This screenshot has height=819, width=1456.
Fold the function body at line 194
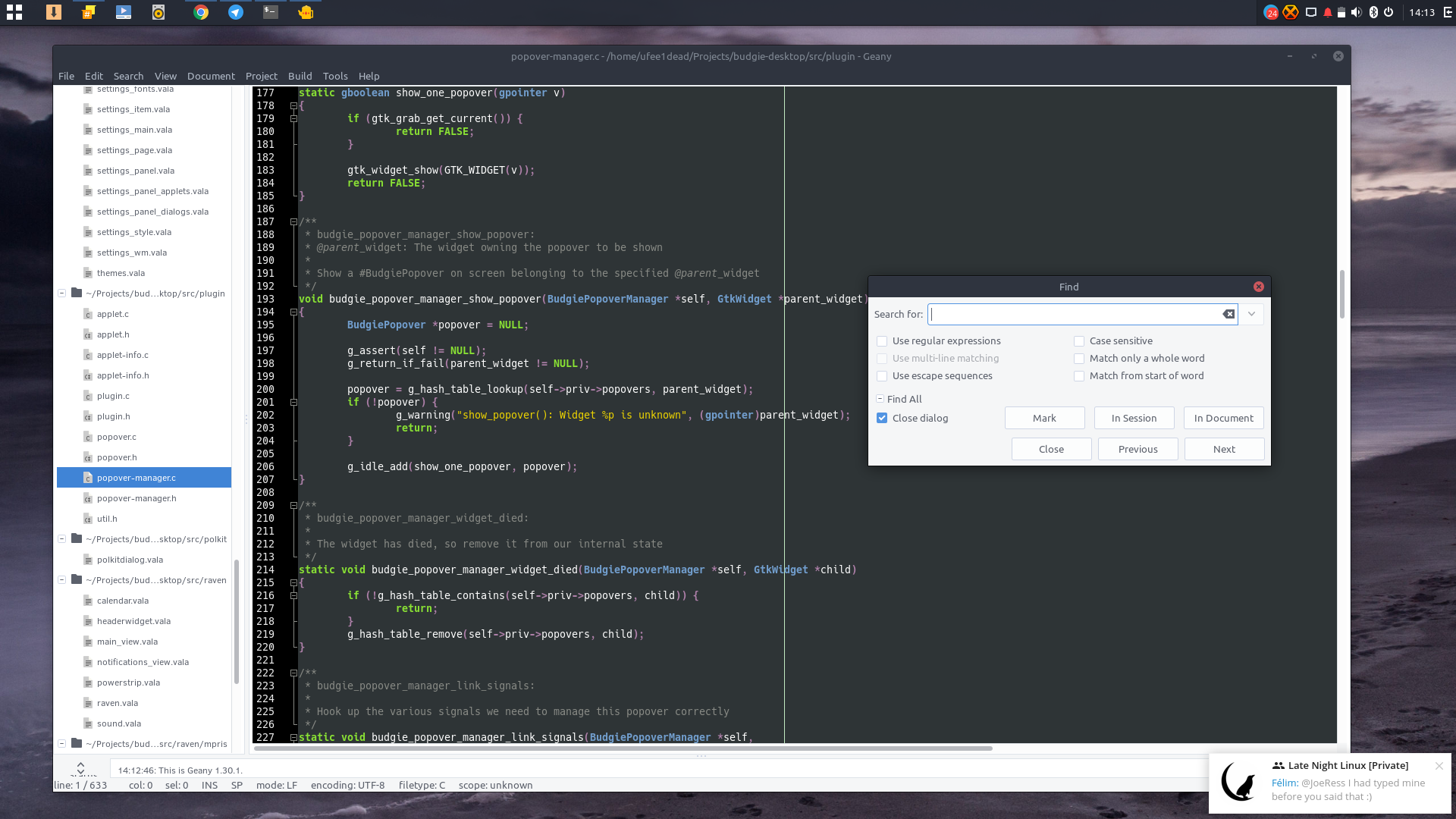click(293, 312)
